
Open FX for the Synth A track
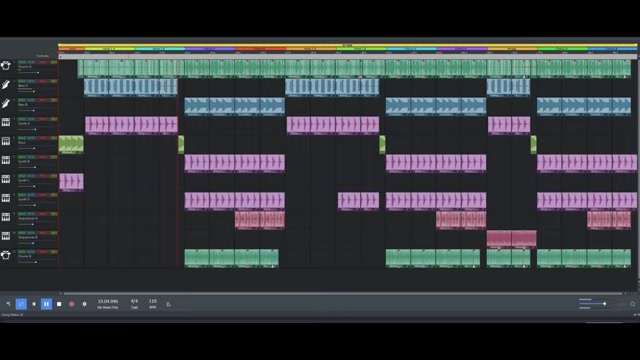(53, 119)
